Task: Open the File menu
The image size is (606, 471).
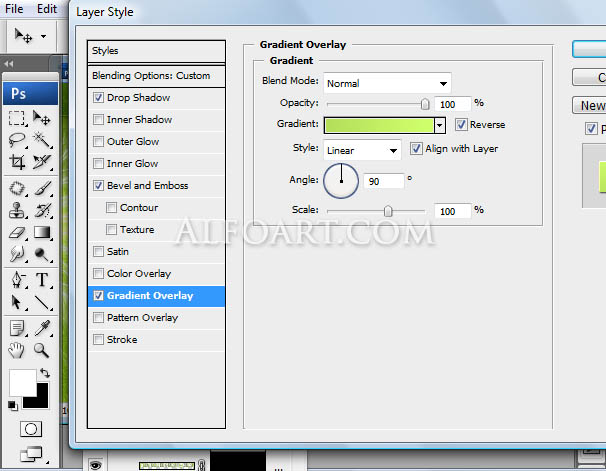Action: pos(14,9)
